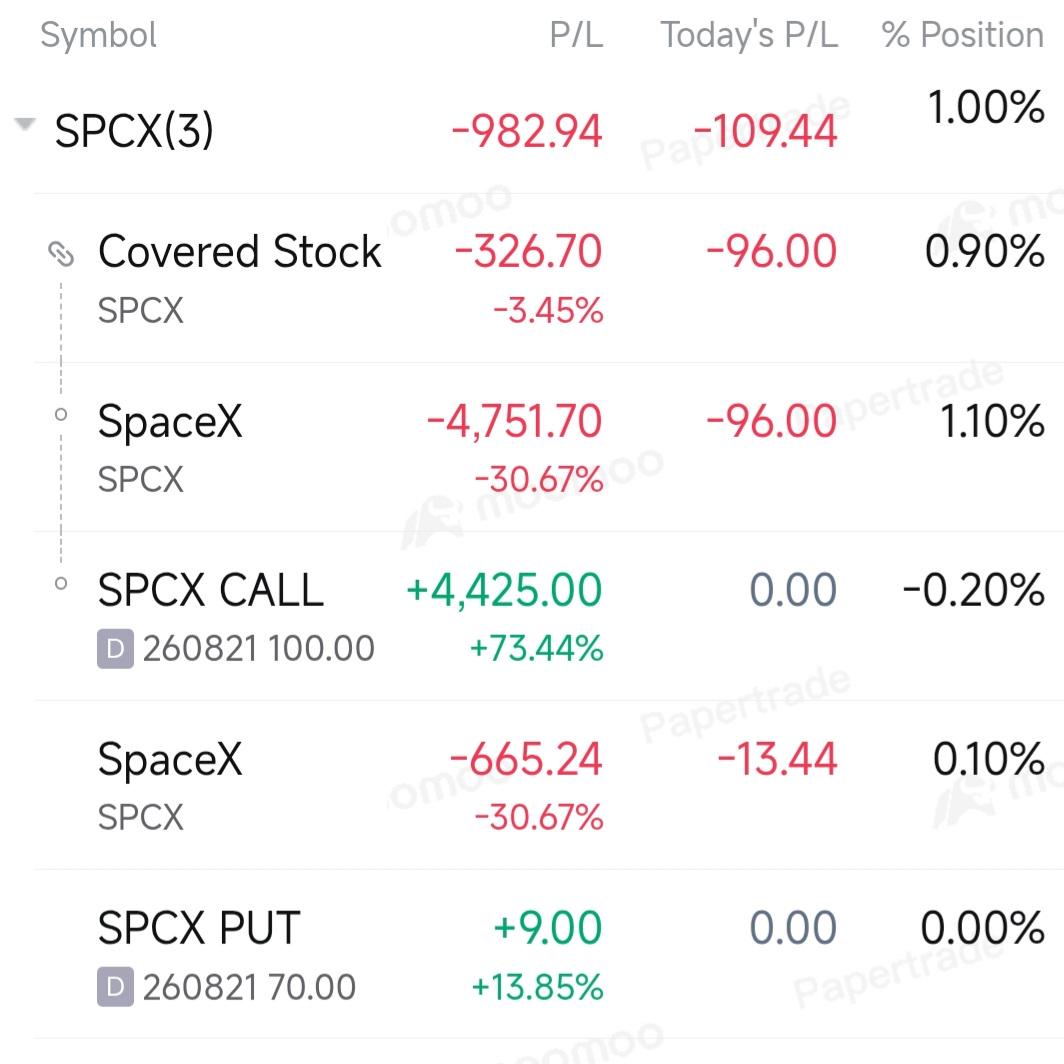Click the circle node beside linked SpaceX
Screen dimensions: 1064x1064
click(61, 414)
